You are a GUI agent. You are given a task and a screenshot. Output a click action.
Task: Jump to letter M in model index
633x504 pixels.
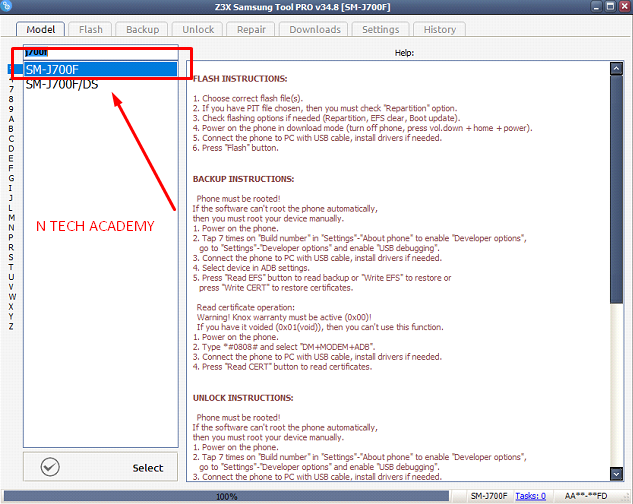click(x=11, y=218)
